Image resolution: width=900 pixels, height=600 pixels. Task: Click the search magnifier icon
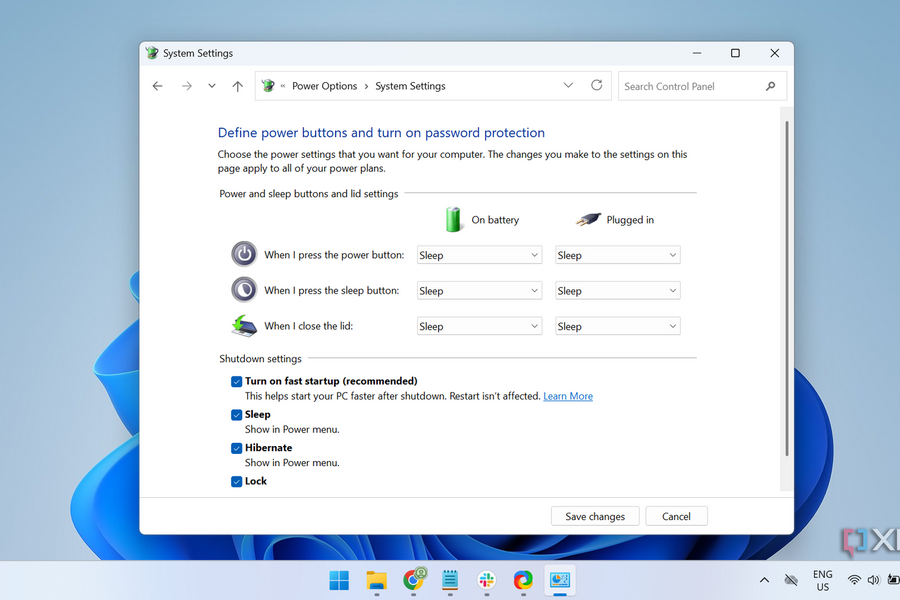[x=770, y=86]
